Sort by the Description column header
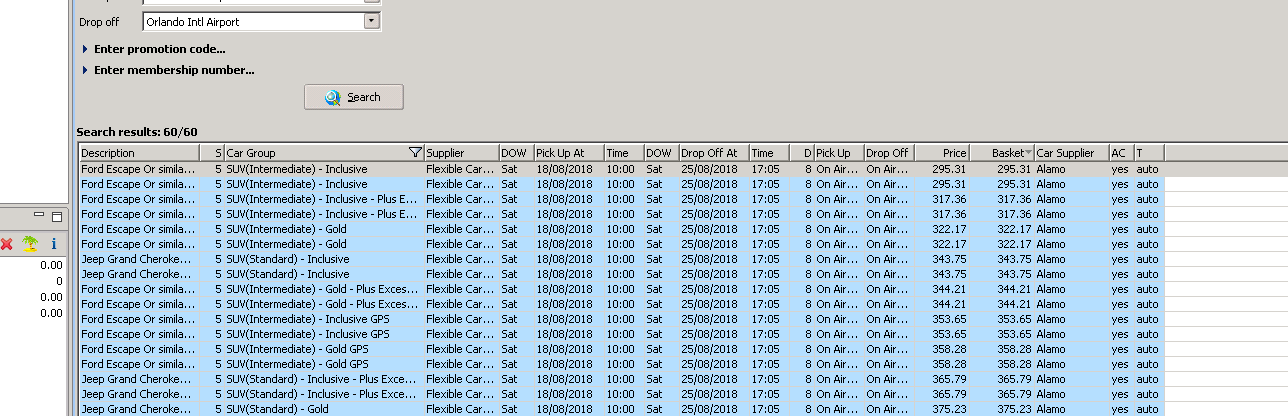Viewport: 1288px width, 416px height. tap(138, 153)
